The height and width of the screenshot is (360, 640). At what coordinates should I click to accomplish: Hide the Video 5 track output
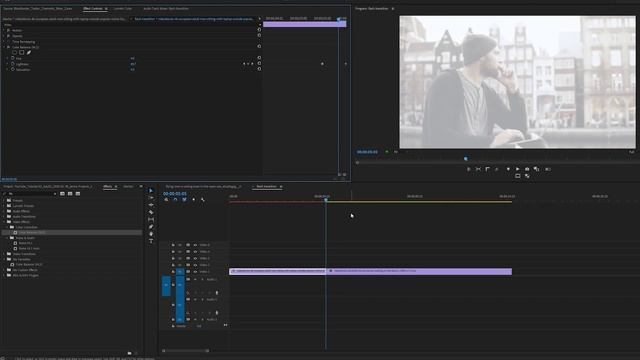coord(195,245)
